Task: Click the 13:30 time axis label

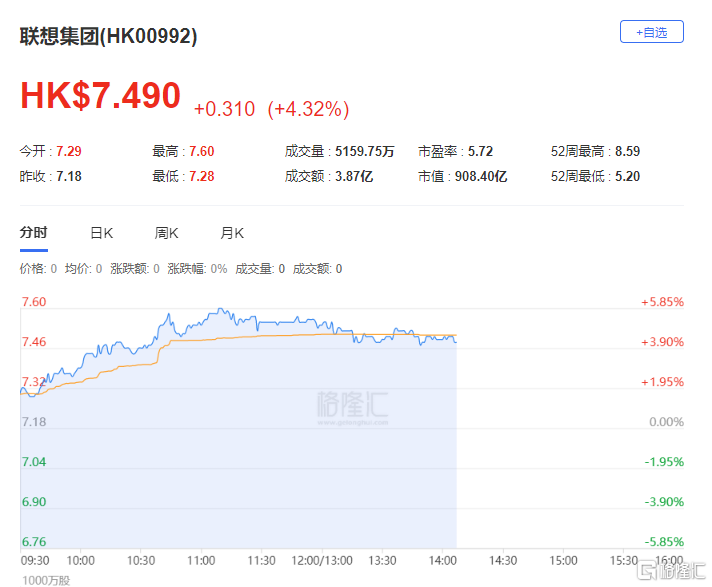Action: [x=382, y=561]
